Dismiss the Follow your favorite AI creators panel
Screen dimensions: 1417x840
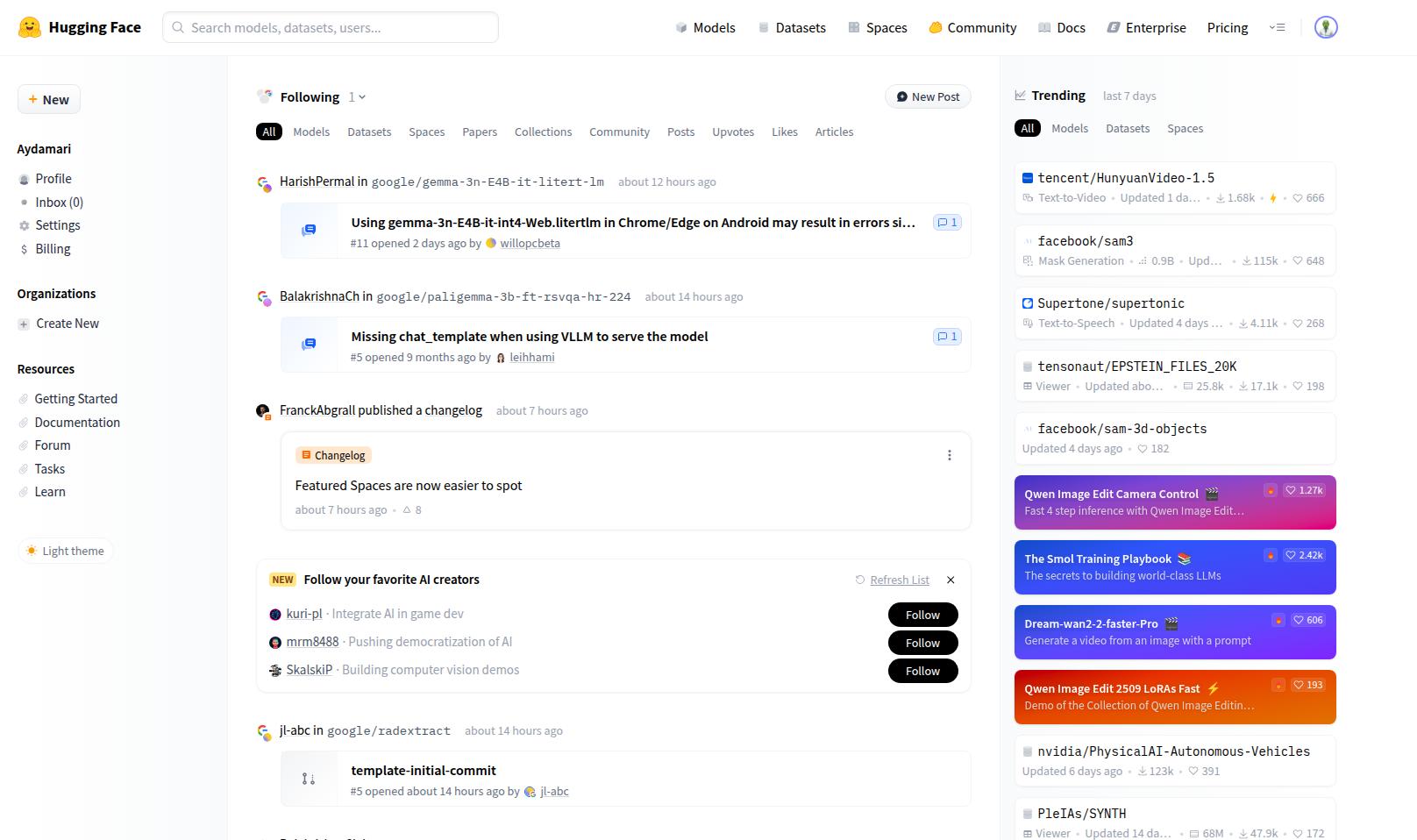pos(951,580)
